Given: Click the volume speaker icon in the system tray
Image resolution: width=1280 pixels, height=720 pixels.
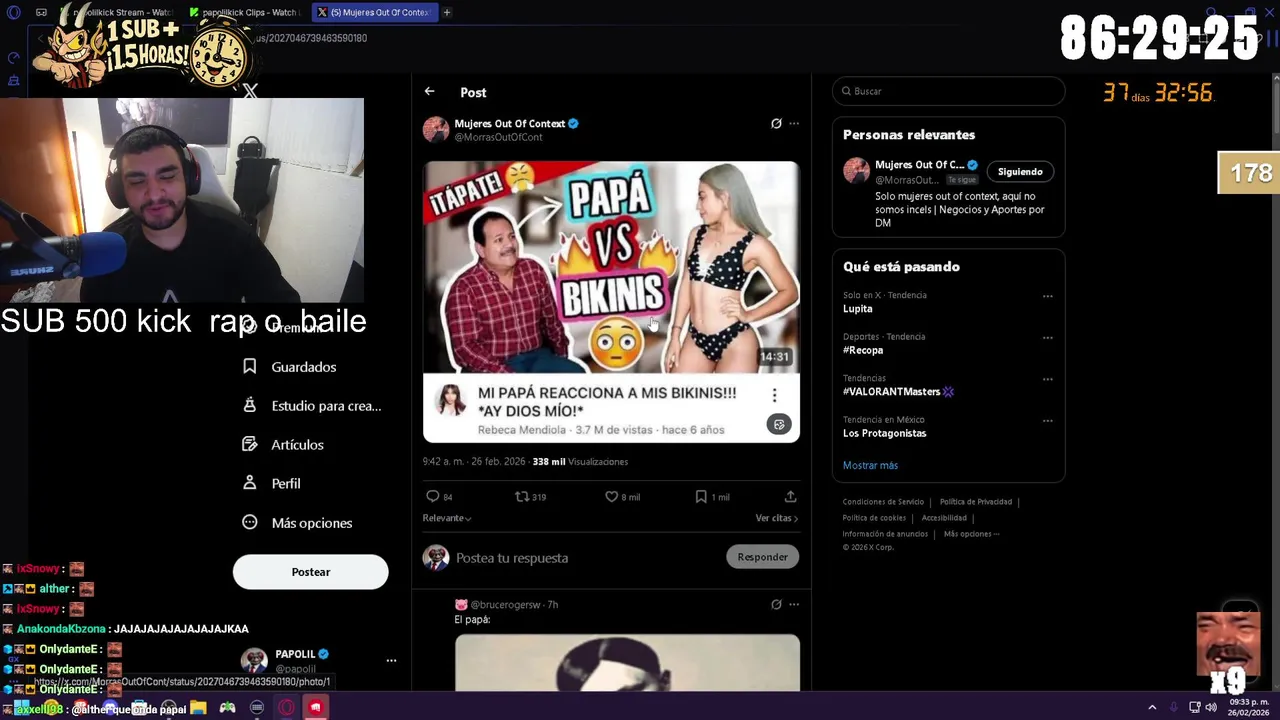Looking at the screenshot, I should pos(1211,707).
